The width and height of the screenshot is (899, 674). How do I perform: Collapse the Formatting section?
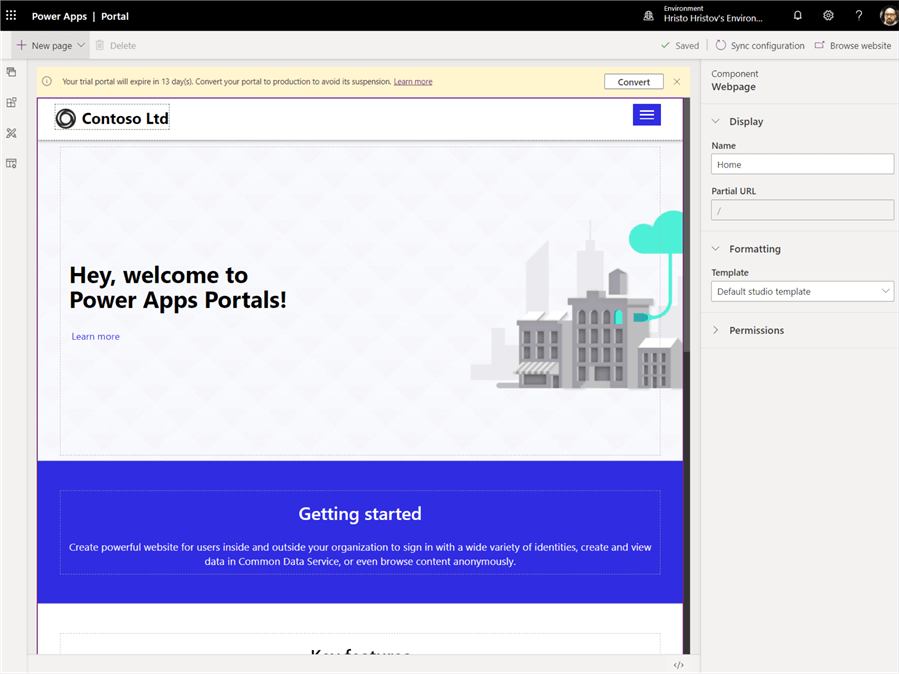tap(716, 248)
